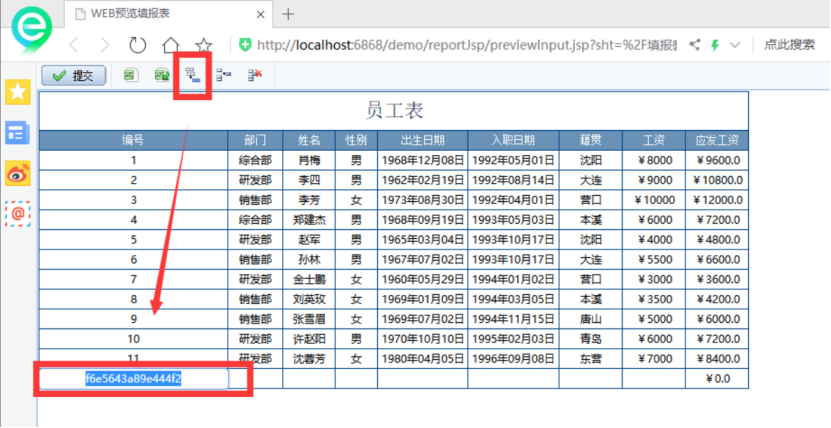Click the insert row toolbar icon

click(x=224, y=75)
